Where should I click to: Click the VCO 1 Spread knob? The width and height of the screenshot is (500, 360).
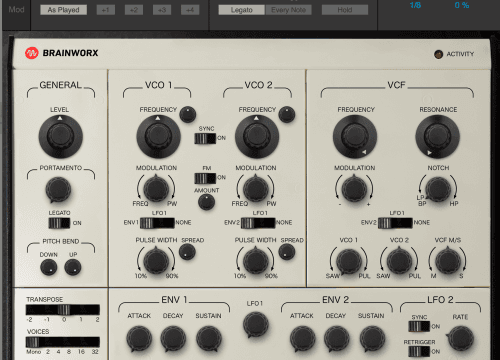point(187,252)
